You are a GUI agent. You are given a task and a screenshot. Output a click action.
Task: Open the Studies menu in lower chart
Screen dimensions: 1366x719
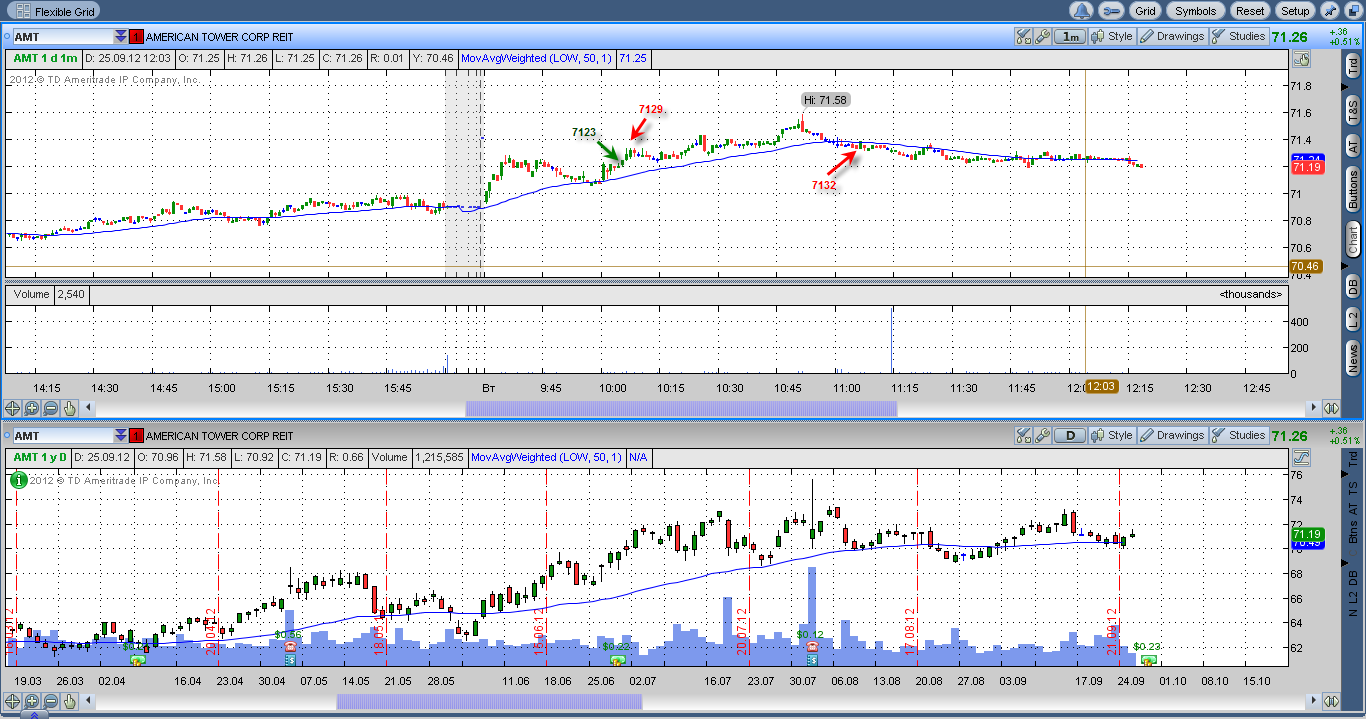pos(1238,436)
